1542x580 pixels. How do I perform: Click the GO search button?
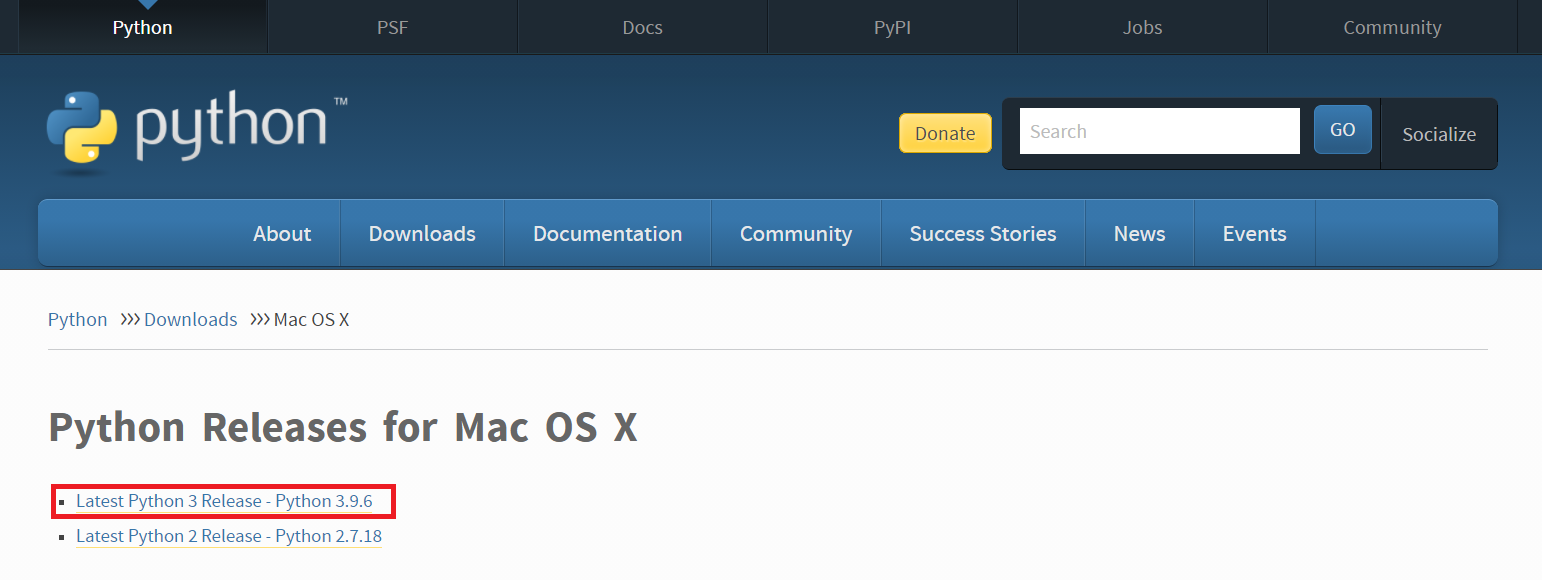pos(1342,130)
